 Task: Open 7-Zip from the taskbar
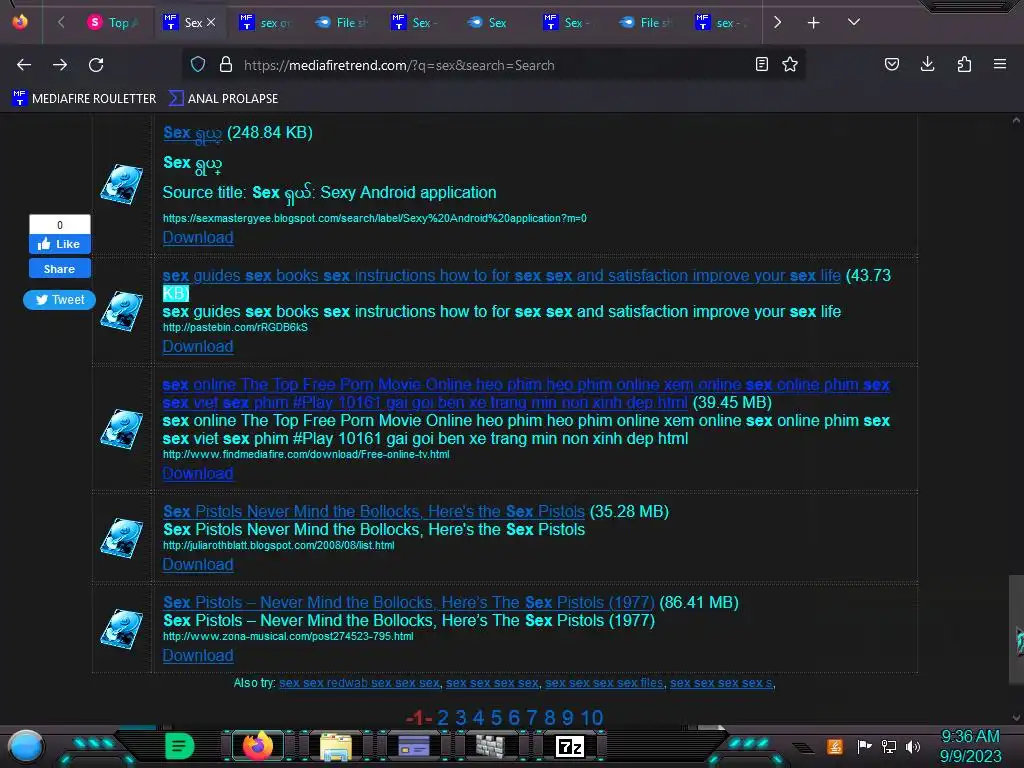point(569,746)
